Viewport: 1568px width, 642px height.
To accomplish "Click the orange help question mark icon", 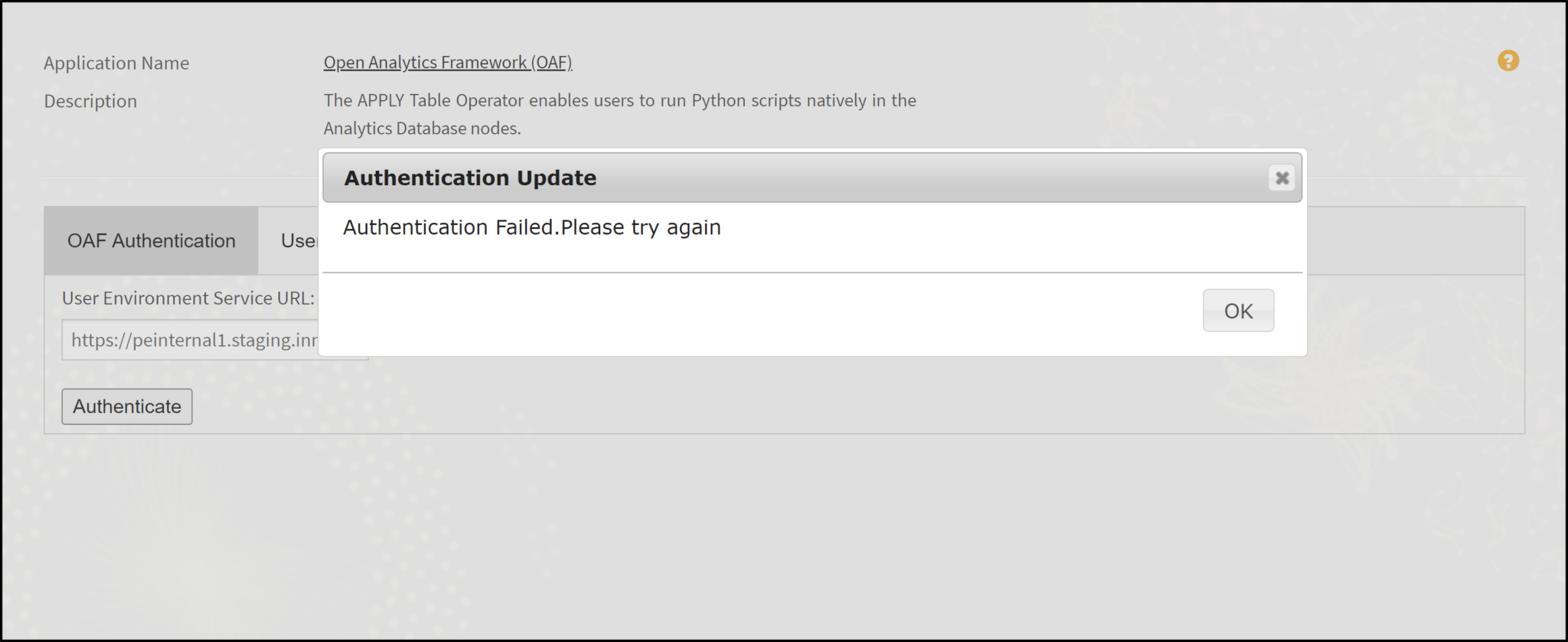I will coord(1508,61).
